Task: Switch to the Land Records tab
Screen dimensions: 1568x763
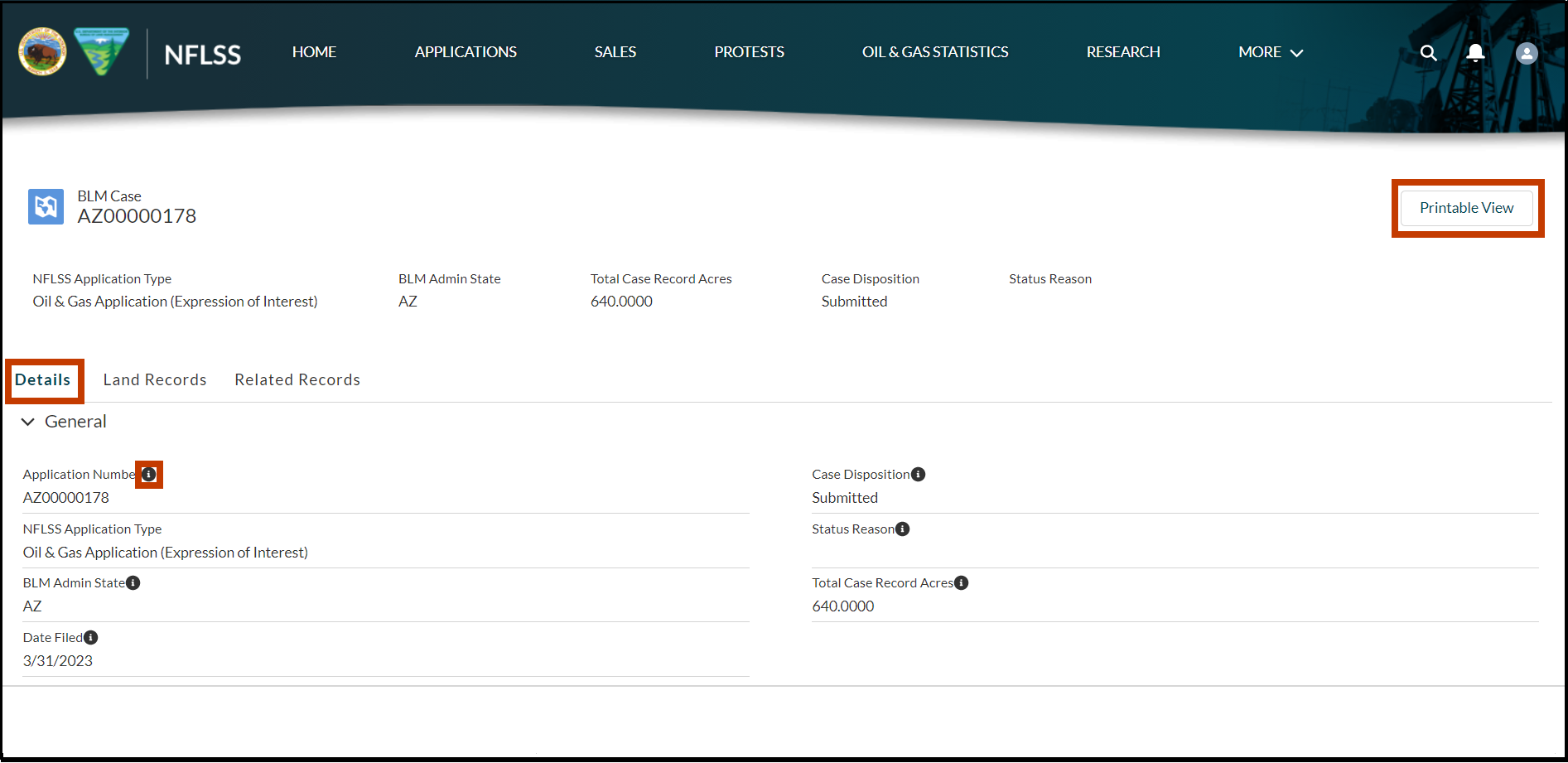Action: pos(154,379)
